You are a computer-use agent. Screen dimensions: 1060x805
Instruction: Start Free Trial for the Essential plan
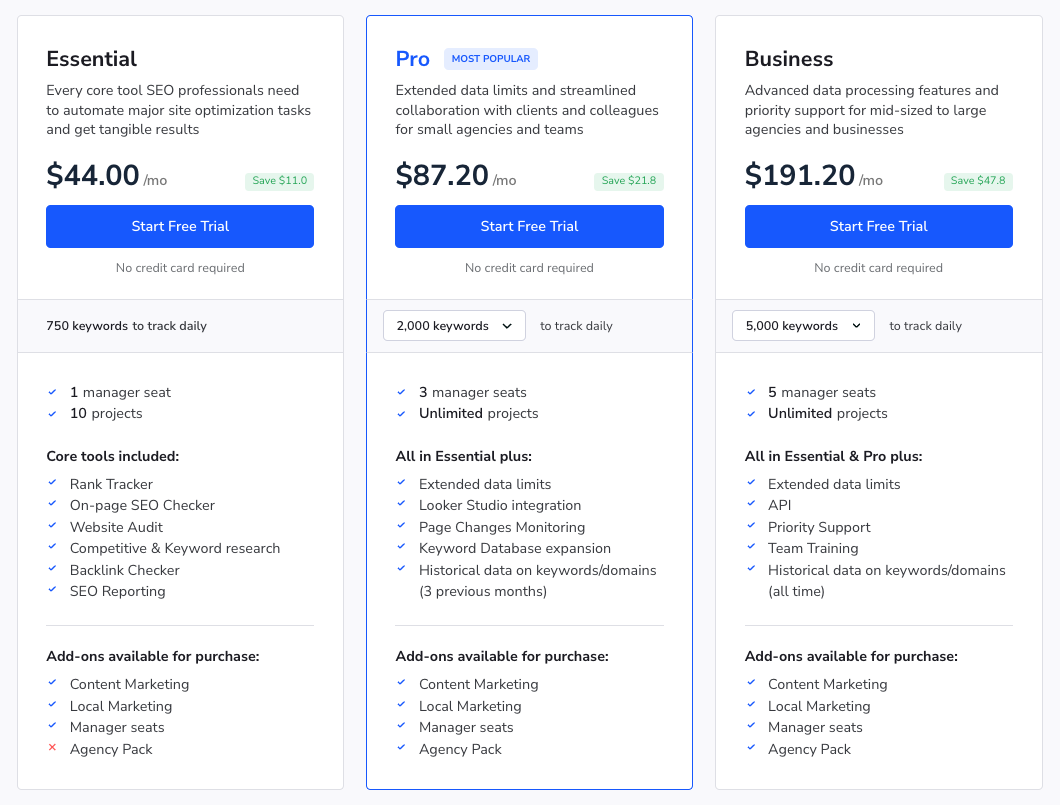(x=180, y=226)
